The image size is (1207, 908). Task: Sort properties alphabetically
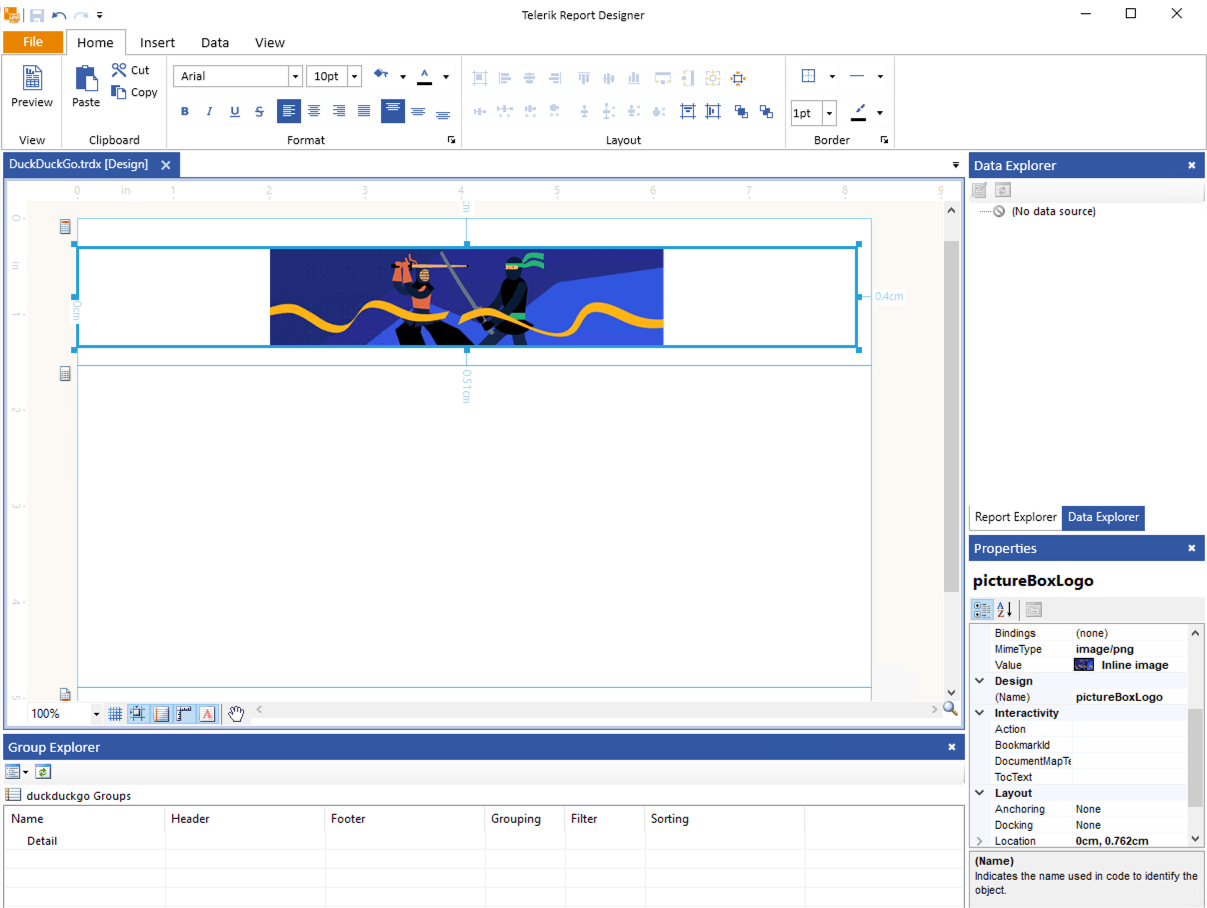[x=1005, y=609]
